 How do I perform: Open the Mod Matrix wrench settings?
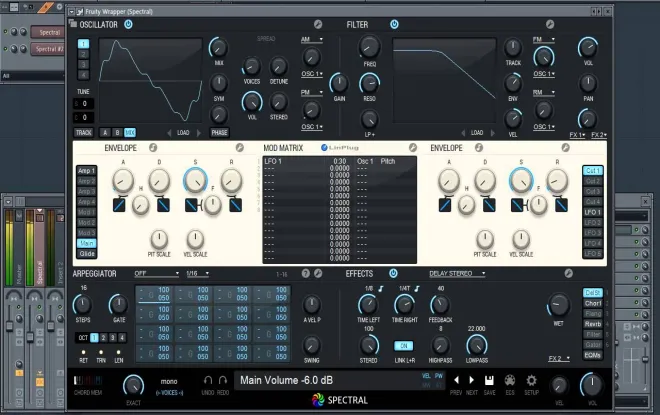[413, 148]
